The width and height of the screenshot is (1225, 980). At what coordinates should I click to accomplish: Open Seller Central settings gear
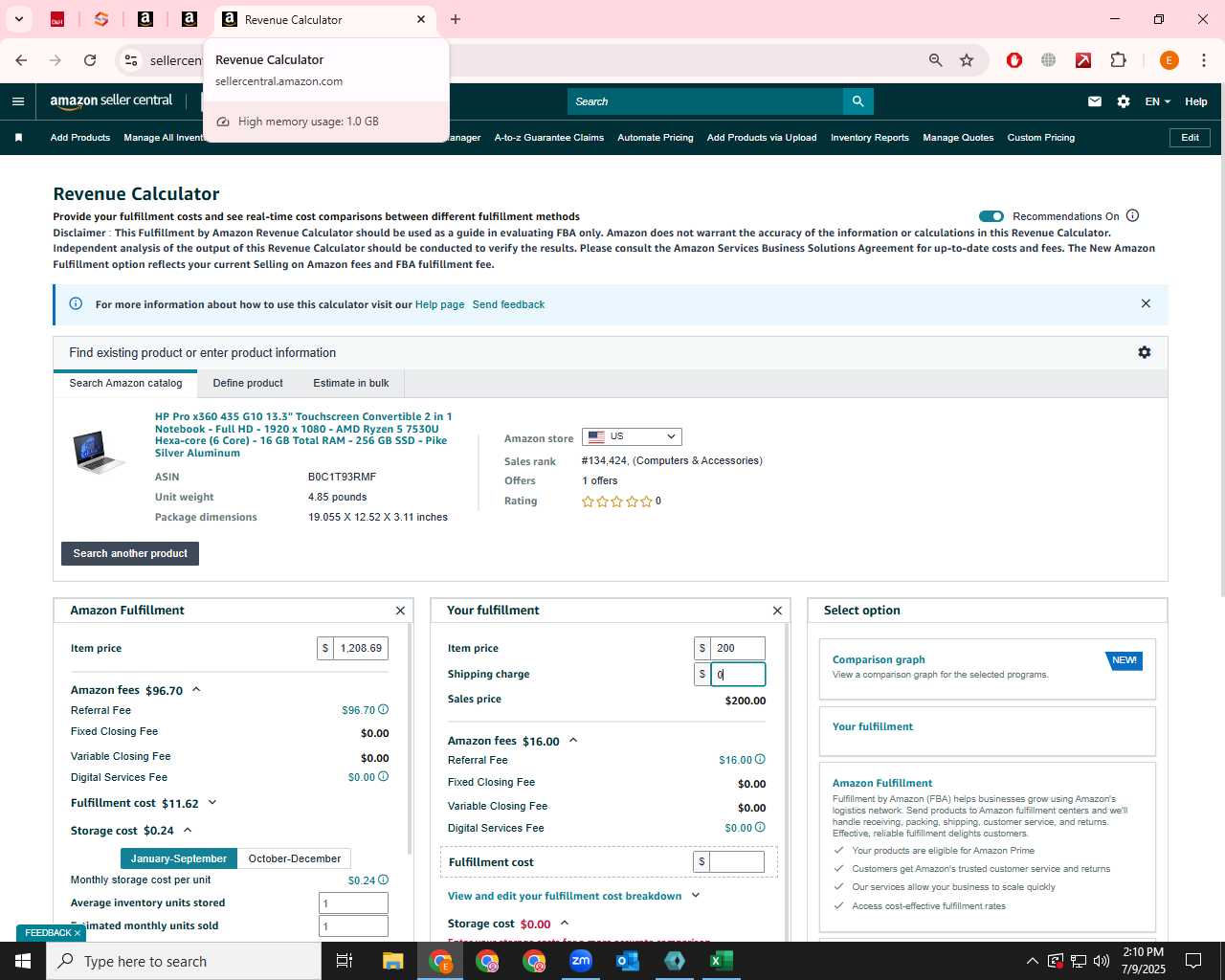(x=1124, y=101)
